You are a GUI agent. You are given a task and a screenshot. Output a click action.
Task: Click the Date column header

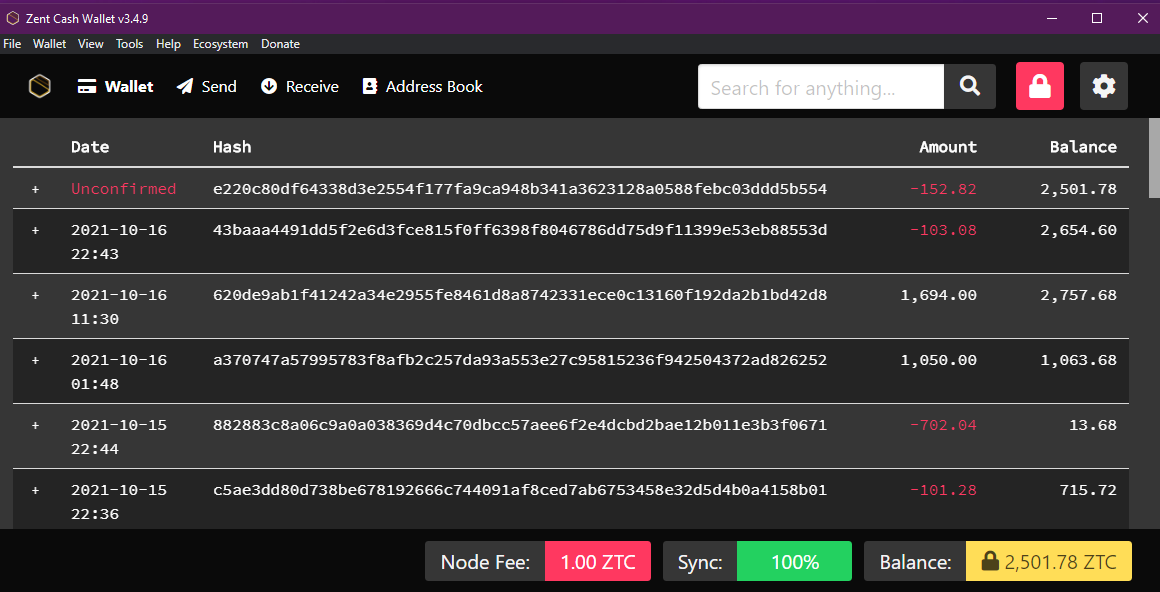point(90,147)
